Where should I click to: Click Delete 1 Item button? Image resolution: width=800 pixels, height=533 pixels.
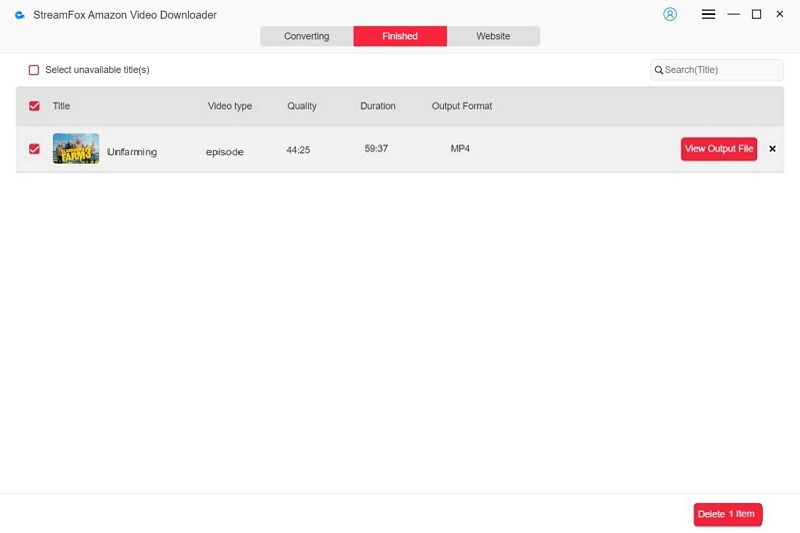pos(728,514)
